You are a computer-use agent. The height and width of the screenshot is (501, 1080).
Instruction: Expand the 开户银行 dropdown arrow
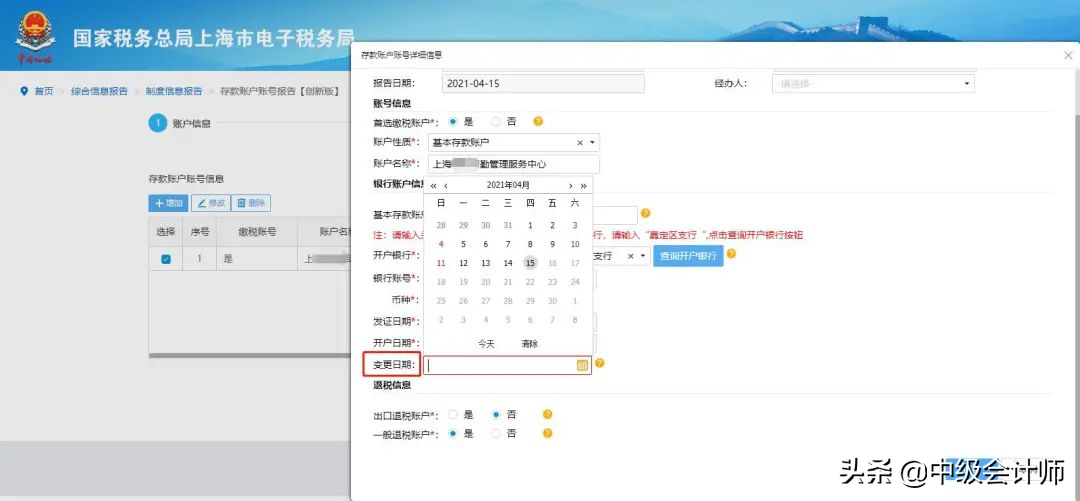[x=643, y=256]
